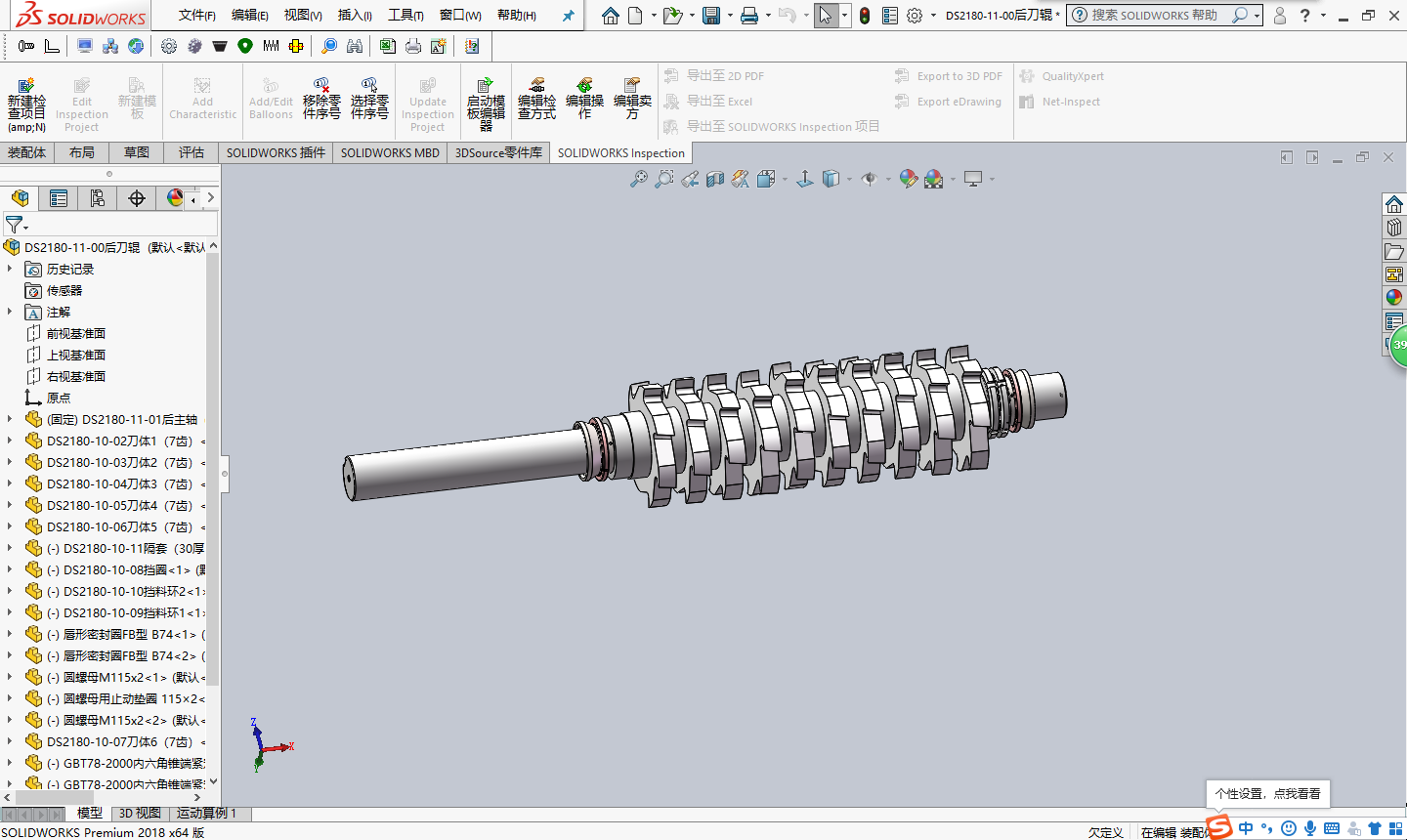Viewport: 1407px width, 840px height.
Task: Click the Home icon in the title toolbar
Action: click(611, 16)
